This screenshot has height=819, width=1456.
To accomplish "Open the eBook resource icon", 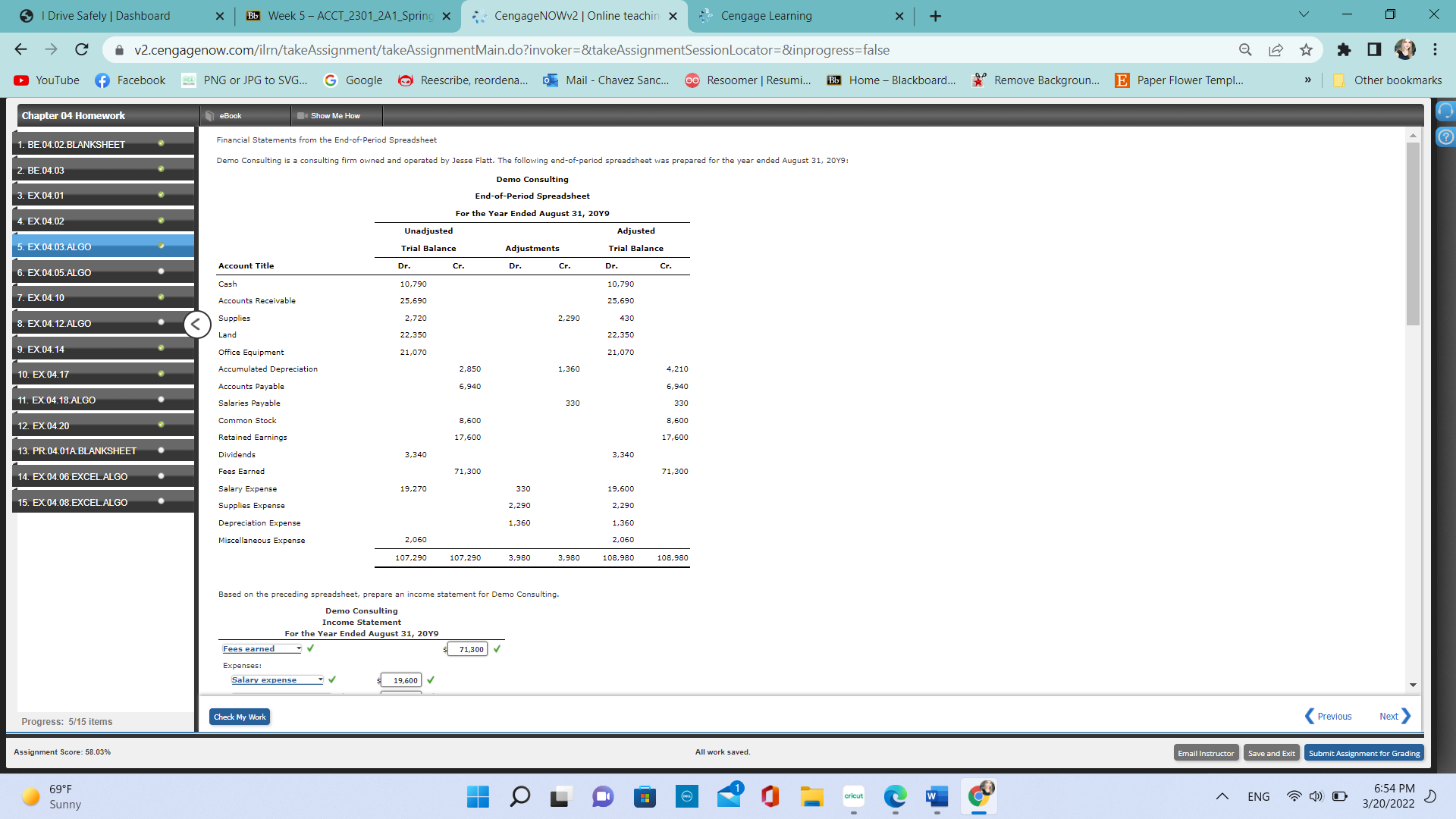I will [211, 116].
